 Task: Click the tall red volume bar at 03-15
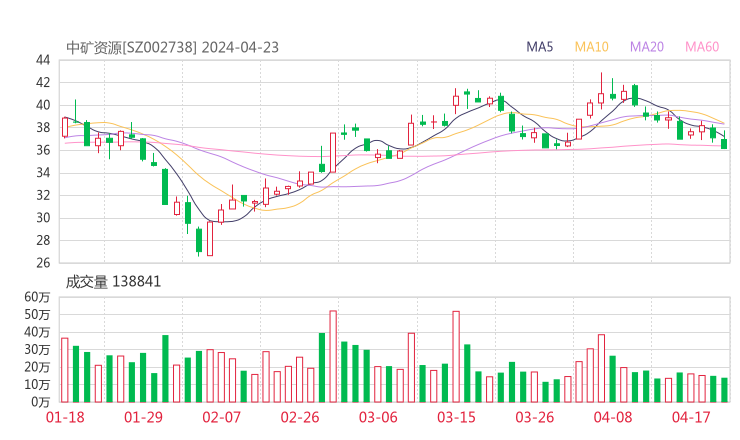(456, 357)
